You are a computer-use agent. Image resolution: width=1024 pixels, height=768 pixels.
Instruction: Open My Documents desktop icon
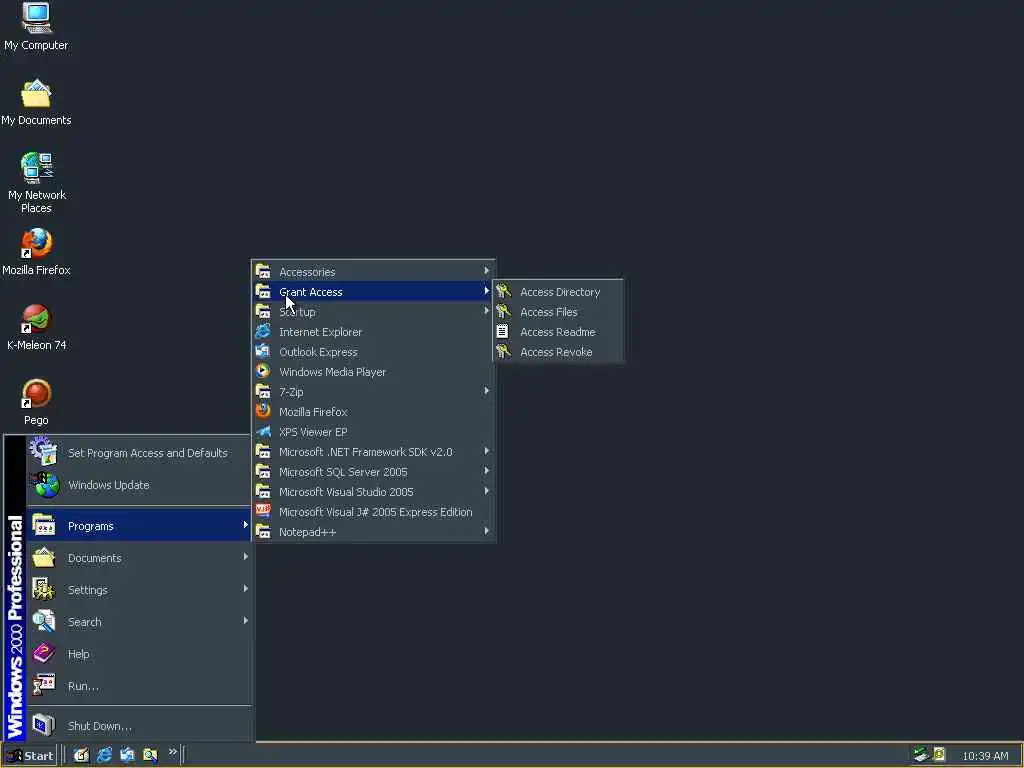pyautogui.click(x=36, y=103)
